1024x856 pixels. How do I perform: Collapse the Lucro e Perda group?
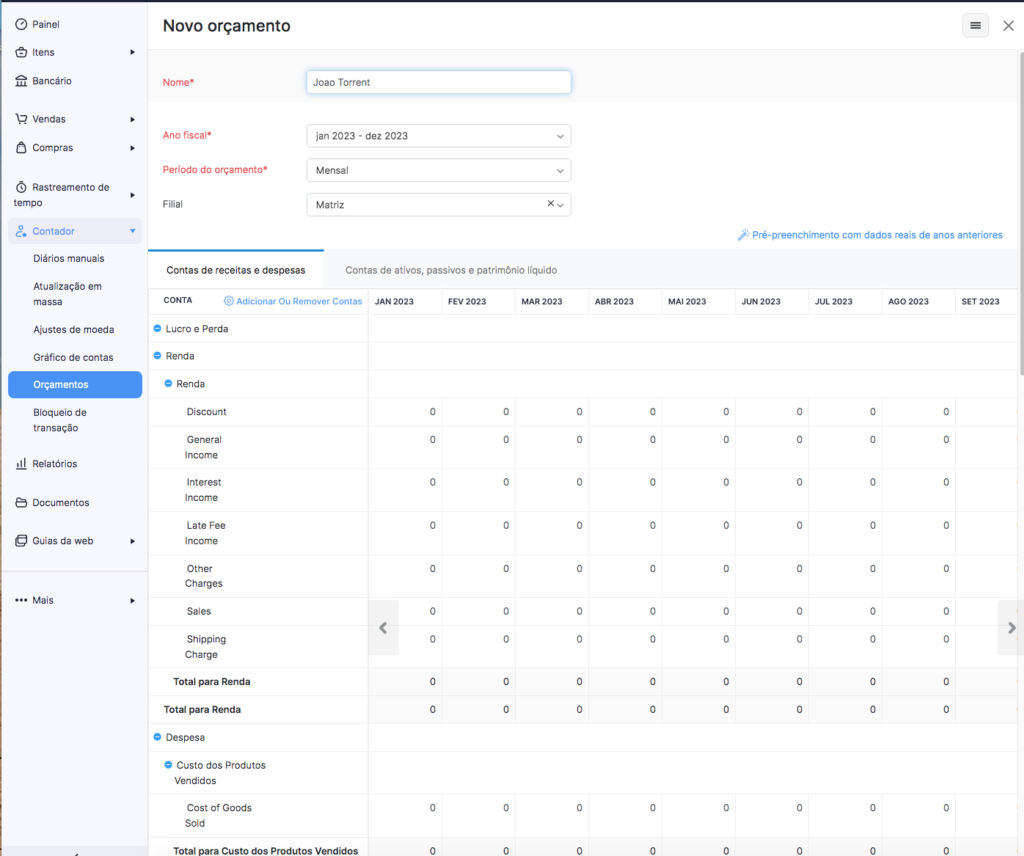157,328
